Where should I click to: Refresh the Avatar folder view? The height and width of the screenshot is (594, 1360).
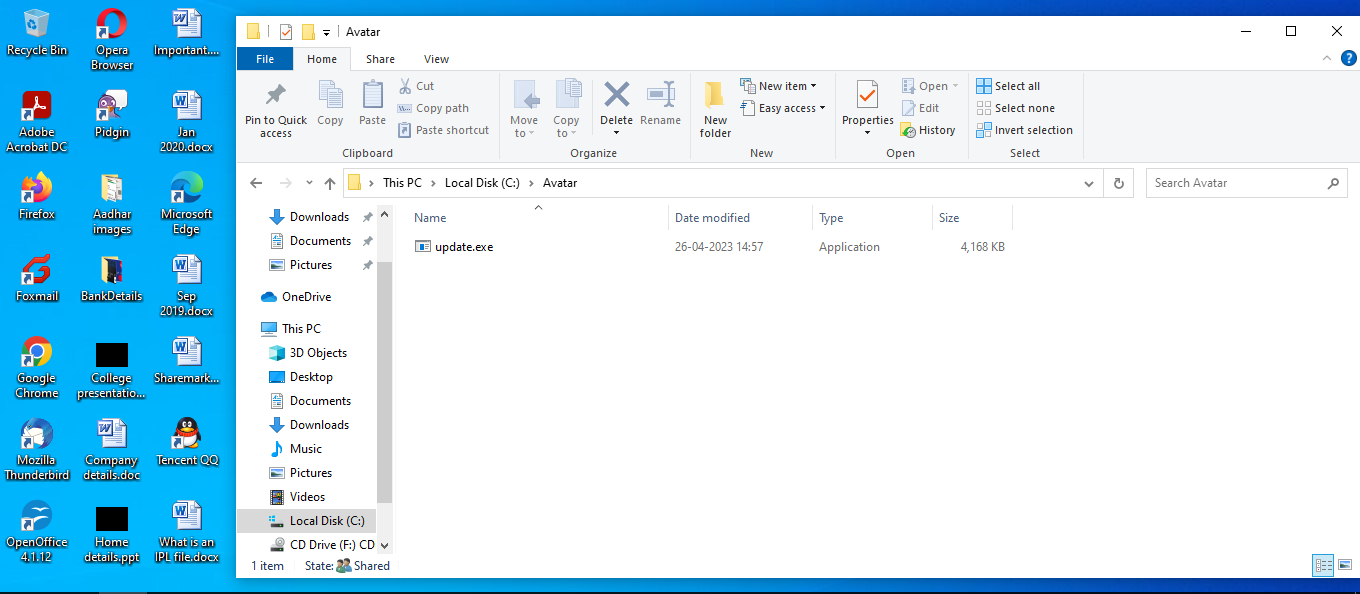[1118, 182]
